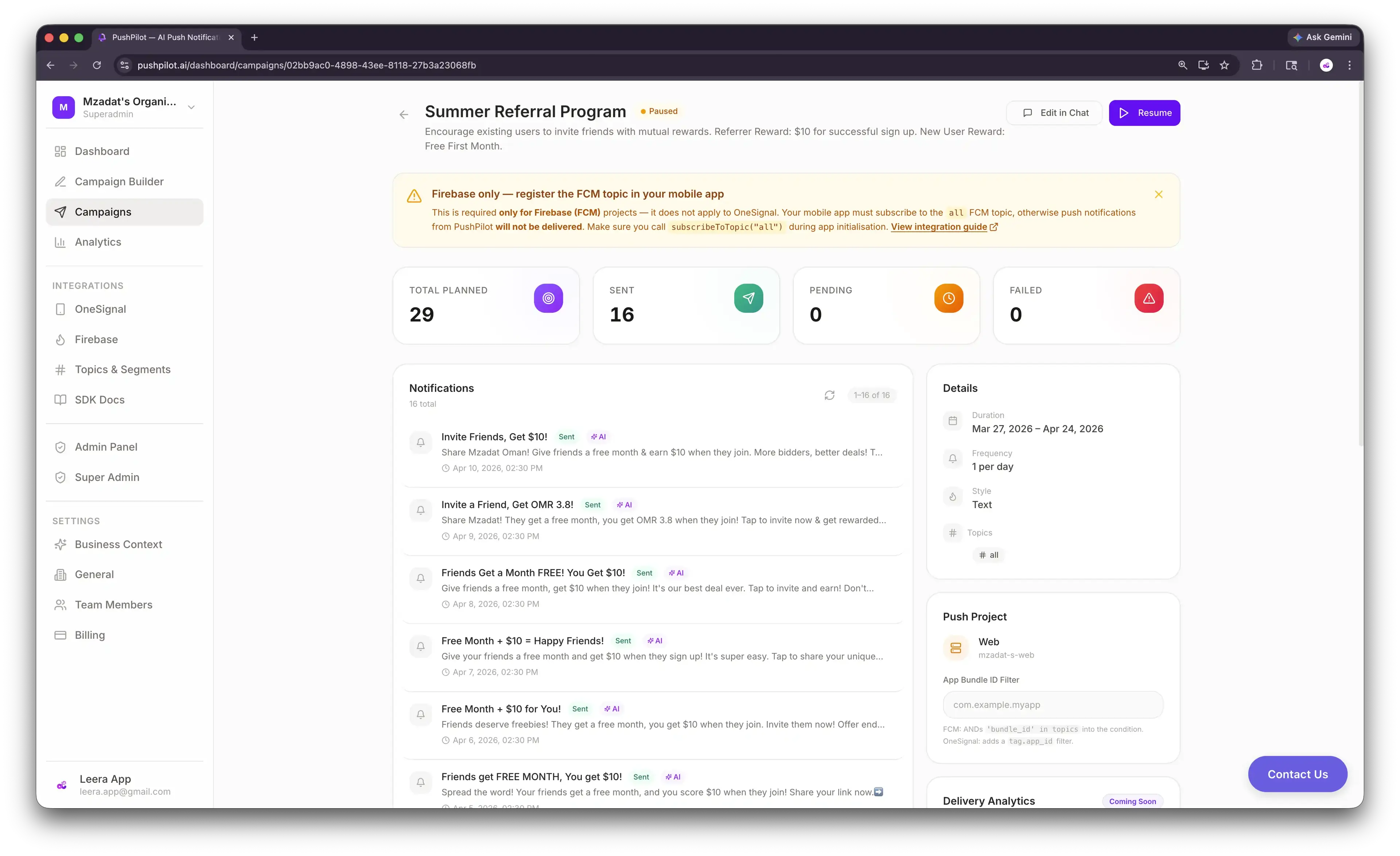This screenshot has width=1400, height=856.
Task: Open SDK Docs
Action: 124,400
